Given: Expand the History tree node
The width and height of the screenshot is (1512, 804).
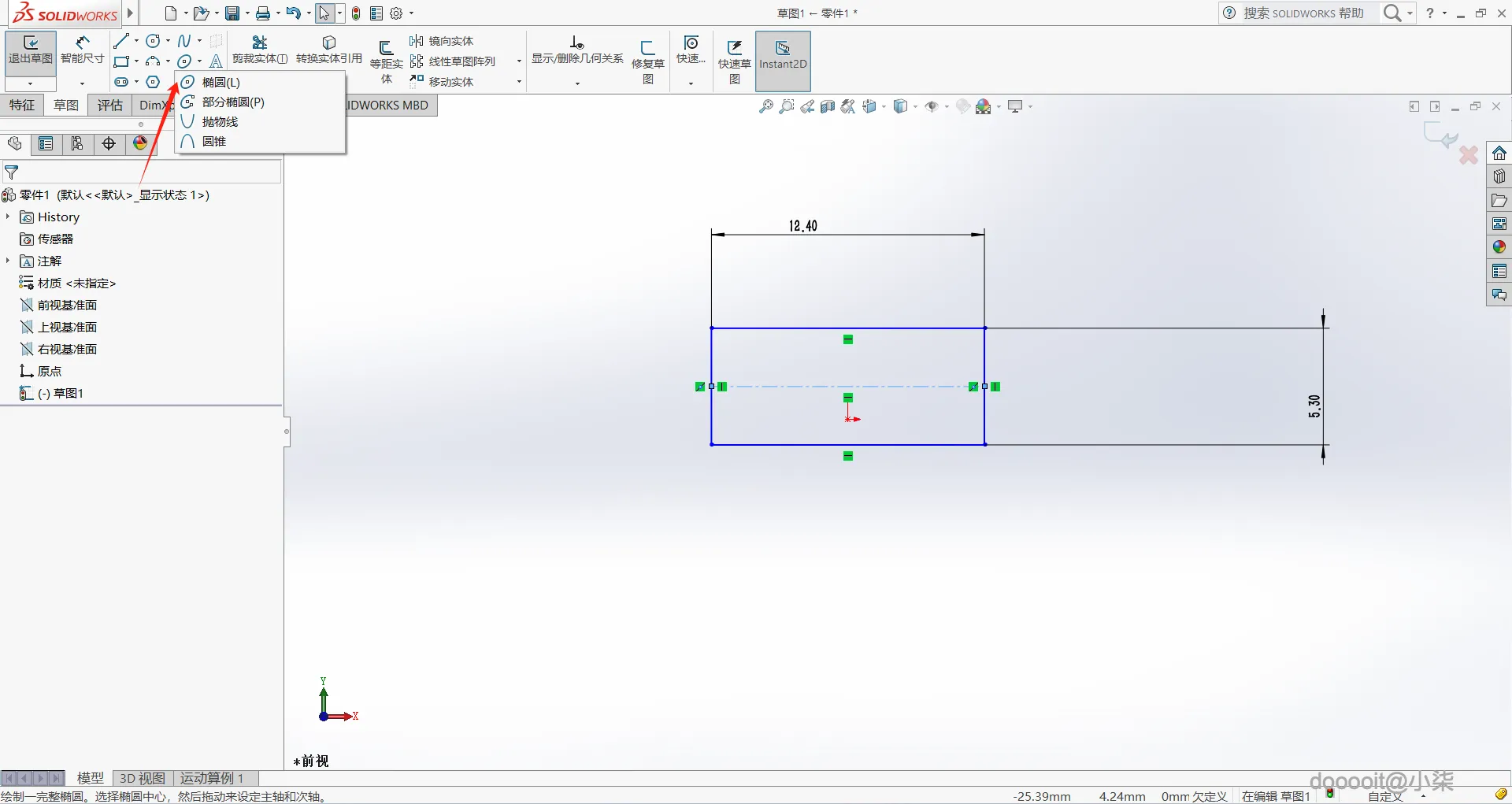Looking at the screenshot, I should [x=8, y=217].
